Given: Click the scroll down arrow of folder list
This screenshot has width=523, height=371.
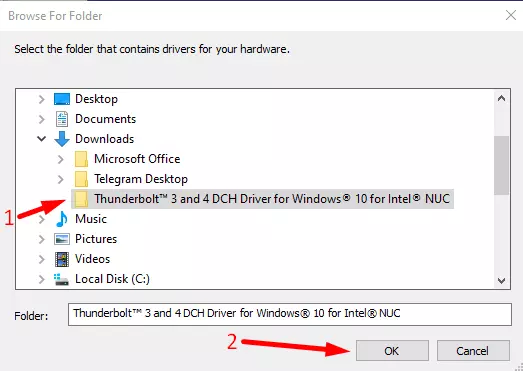Looking at the screenshot, I should coord(501,281).
